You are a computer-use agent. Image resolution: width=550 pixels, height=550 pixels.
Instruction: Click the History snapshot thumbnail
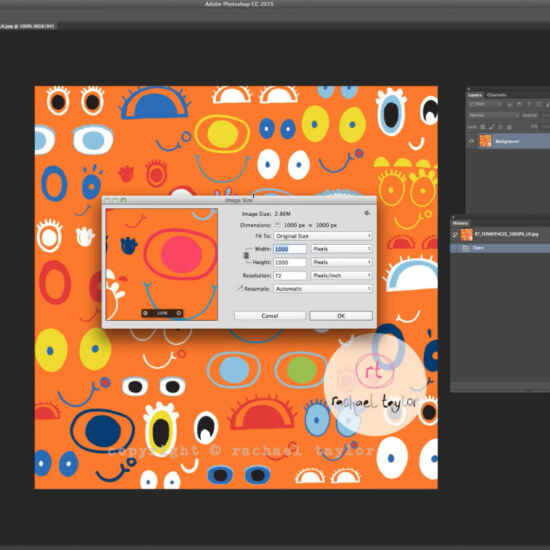point(467,235)
